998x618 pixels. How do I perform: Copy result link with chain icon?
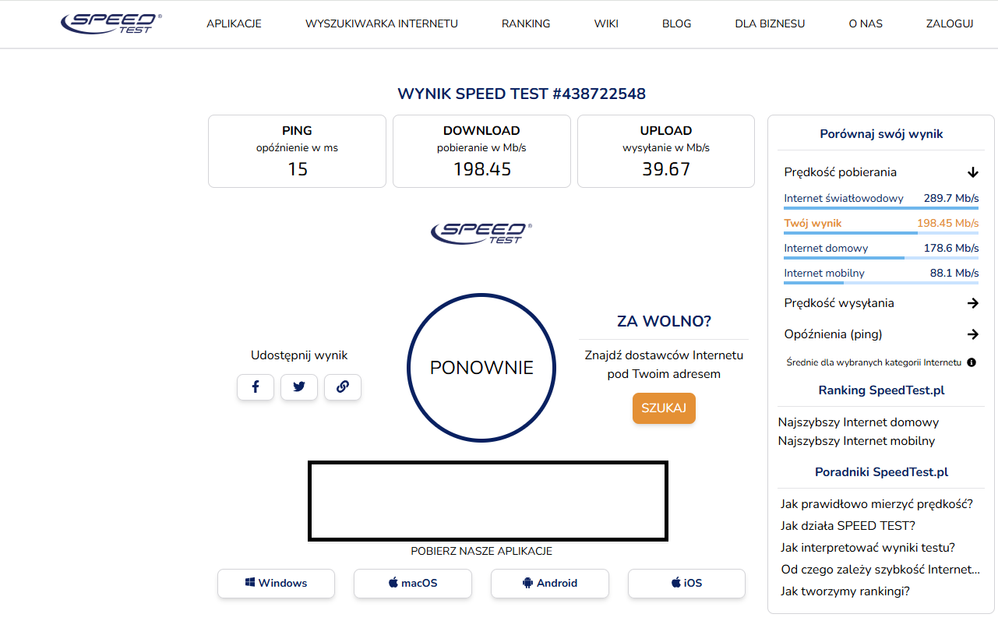342,387
